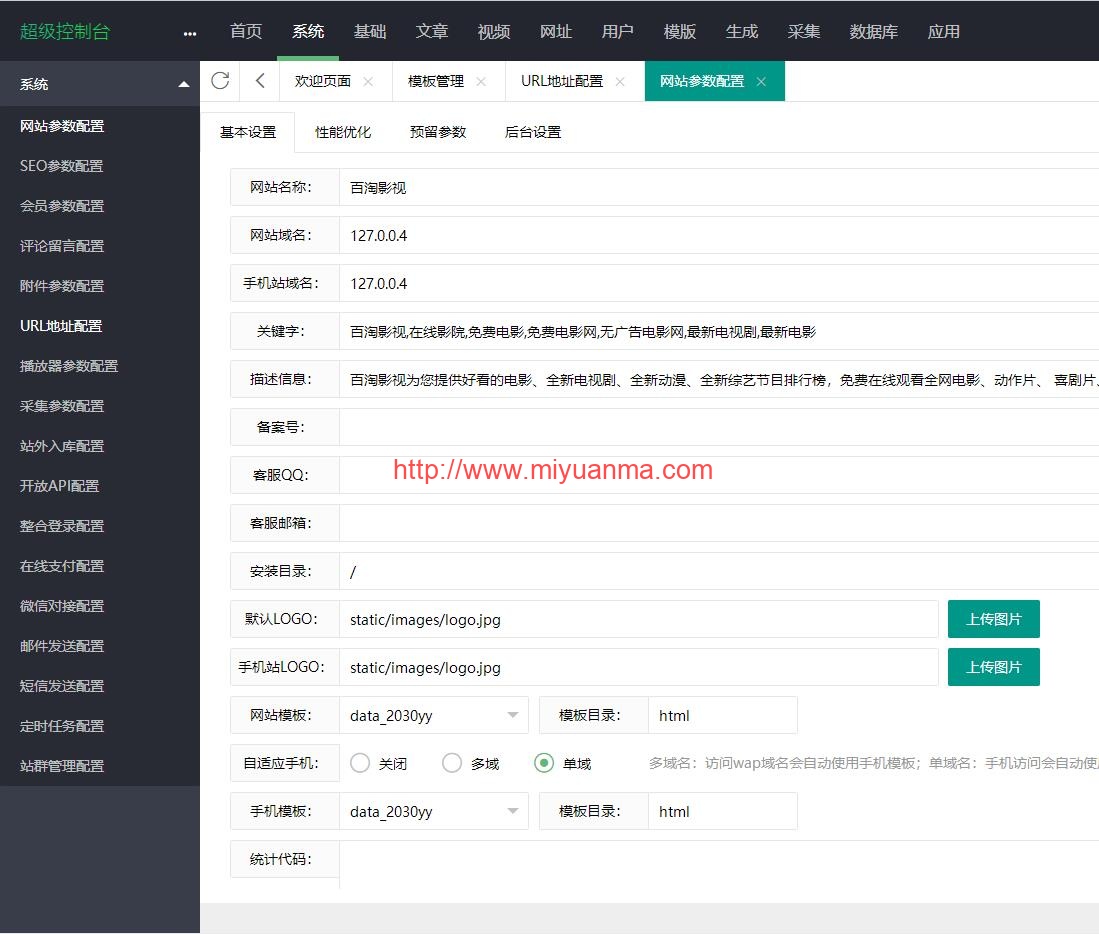Click the 安装目录 input field
The width and height of the screenshot is (1099, 934).
[719, 571]
